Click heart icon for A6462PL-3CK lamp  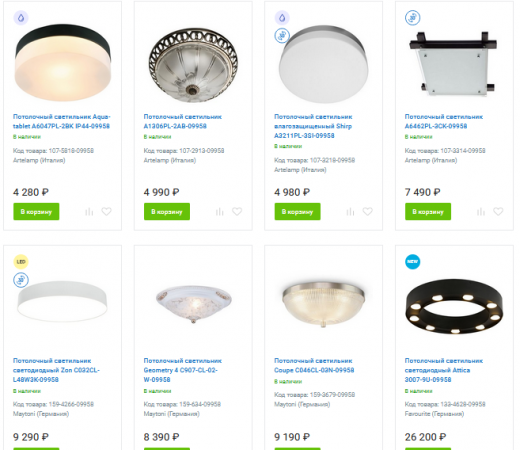[498, 211]
